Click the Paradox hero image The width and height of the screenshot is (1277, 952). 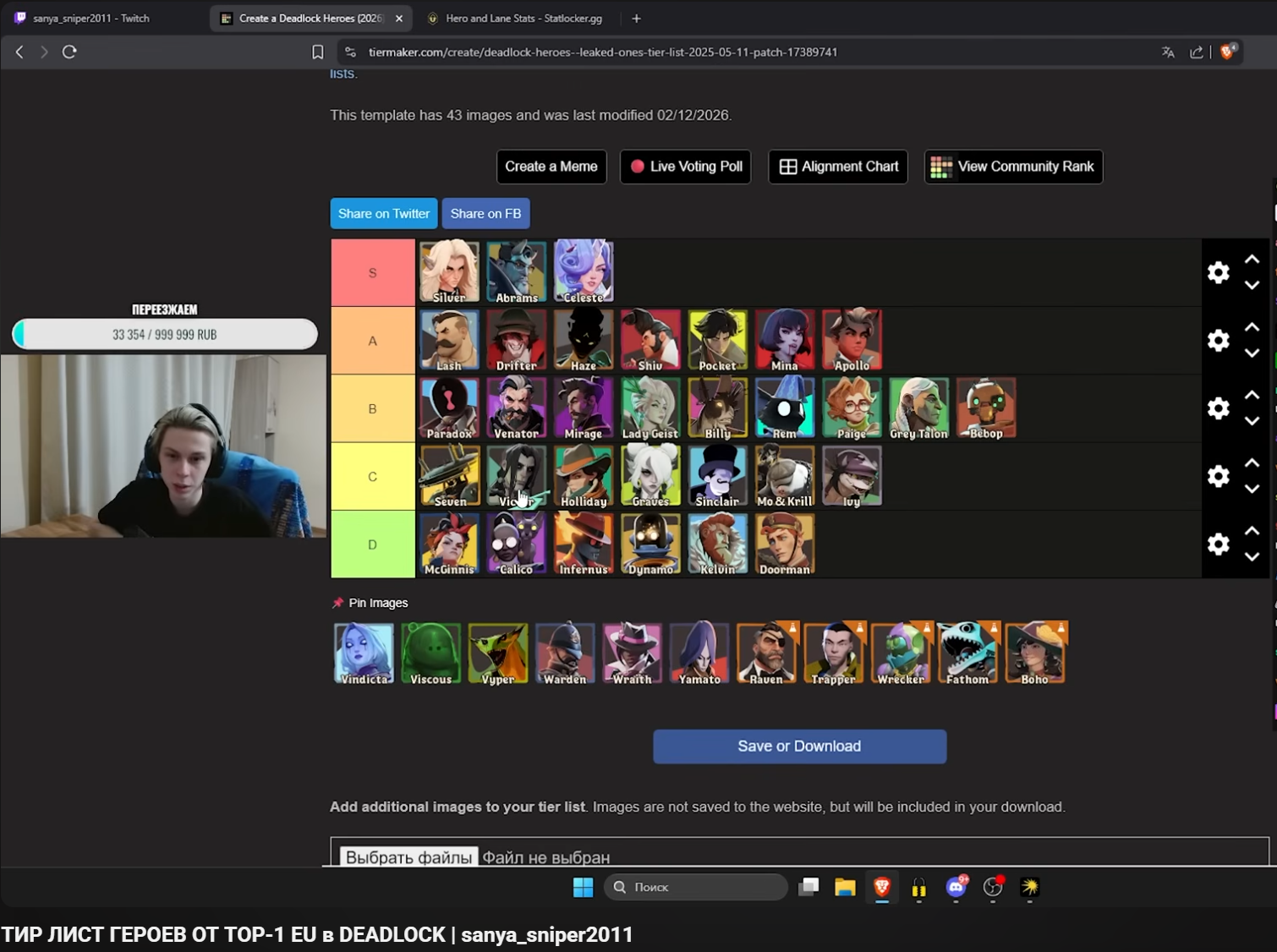coord(449,408)
